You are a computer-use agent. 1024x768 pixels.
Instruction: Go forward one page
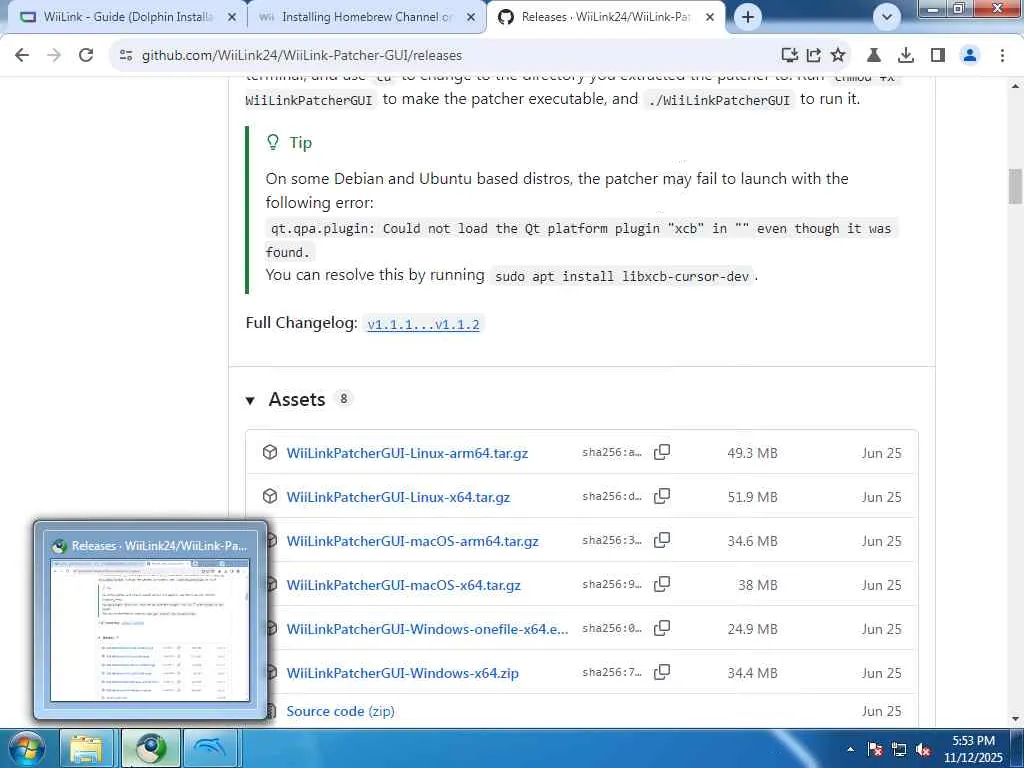pyautogui.click(x=54, y=55)
